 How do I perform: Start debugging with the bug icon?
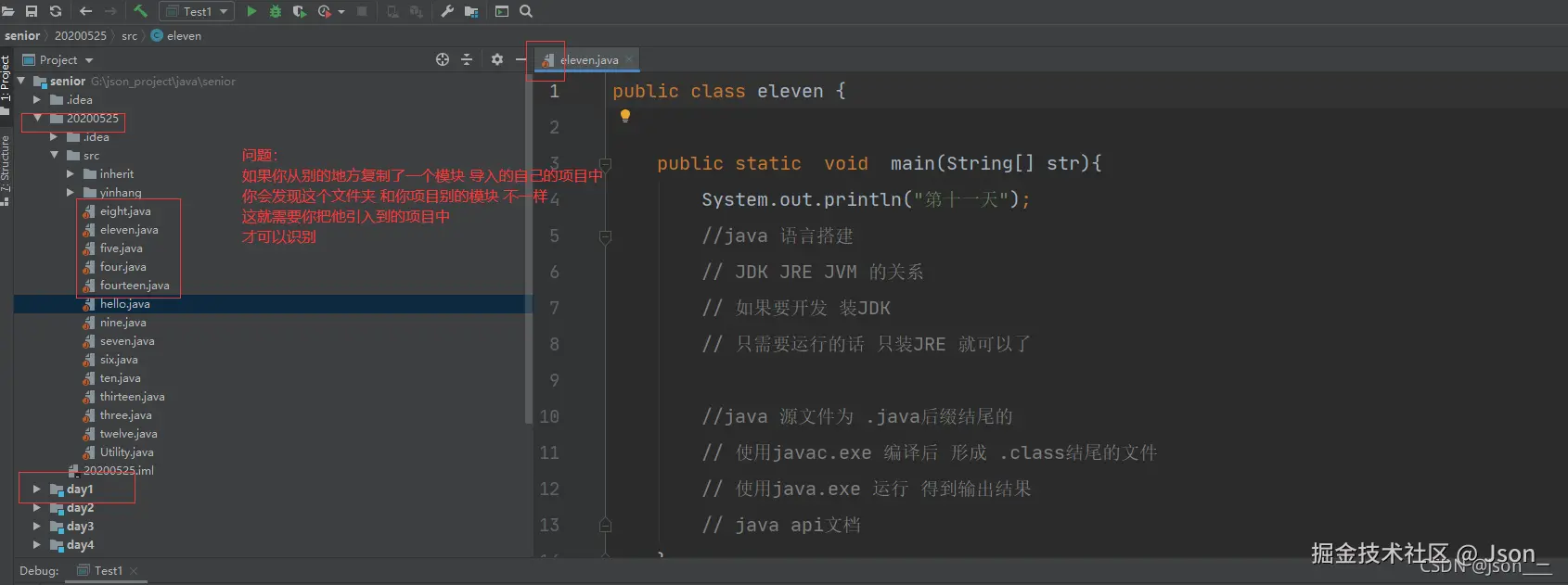tap(276, 11)
